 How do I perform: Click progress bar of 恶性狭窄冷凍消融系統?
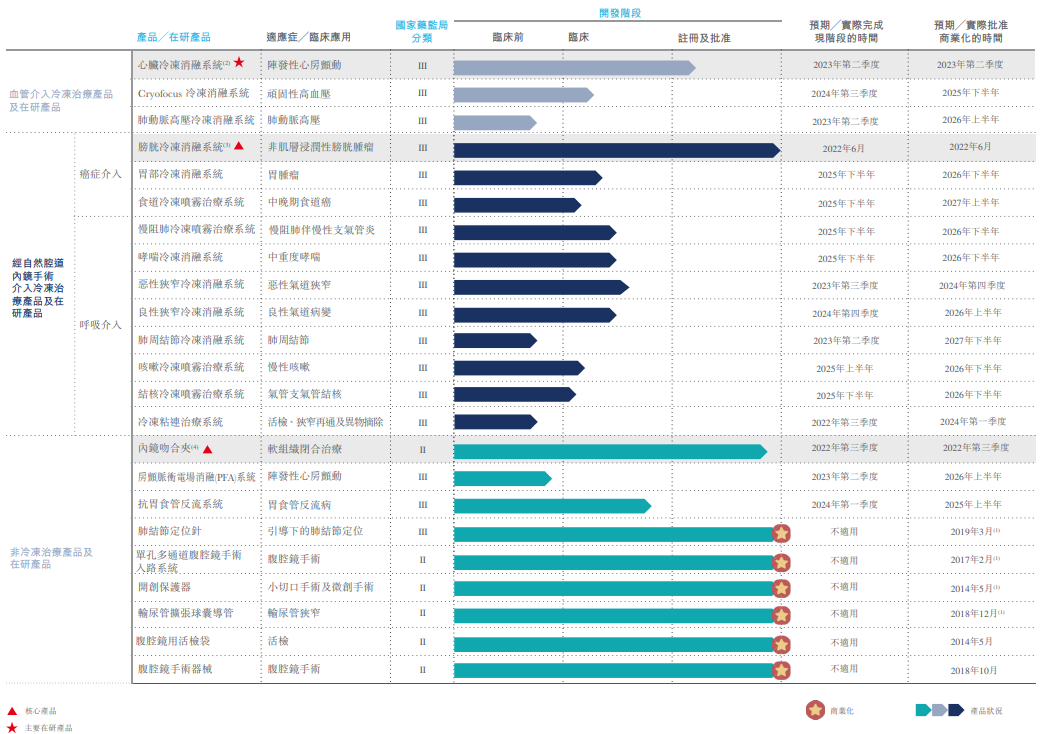[541, 287]
